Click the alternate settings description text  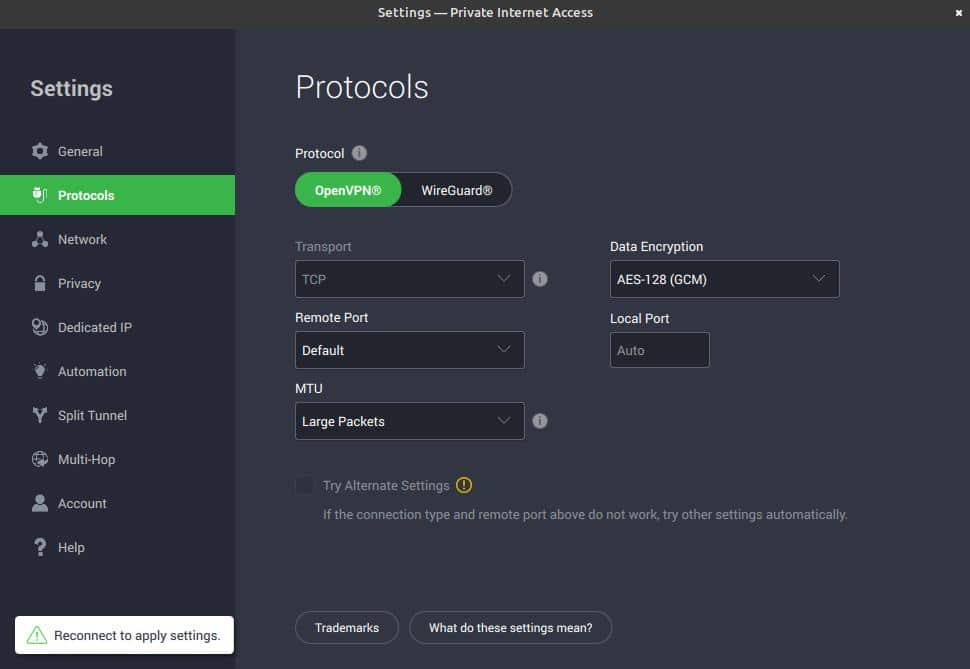click(585, 514)
